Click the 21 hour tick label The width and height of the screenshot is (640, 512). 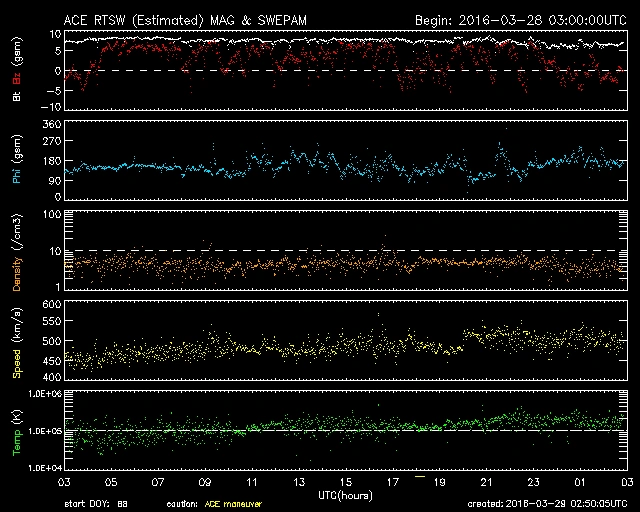[486, 482]
